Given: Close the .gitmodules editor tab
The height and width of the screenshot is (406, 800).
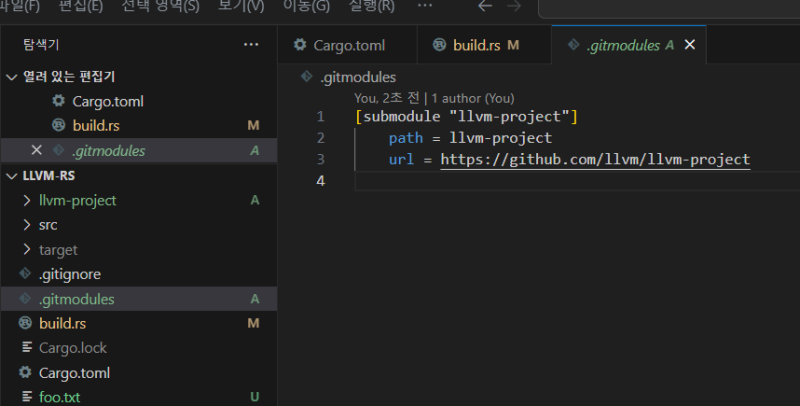Looking at the screenshot, I should (x=689, y=45).
